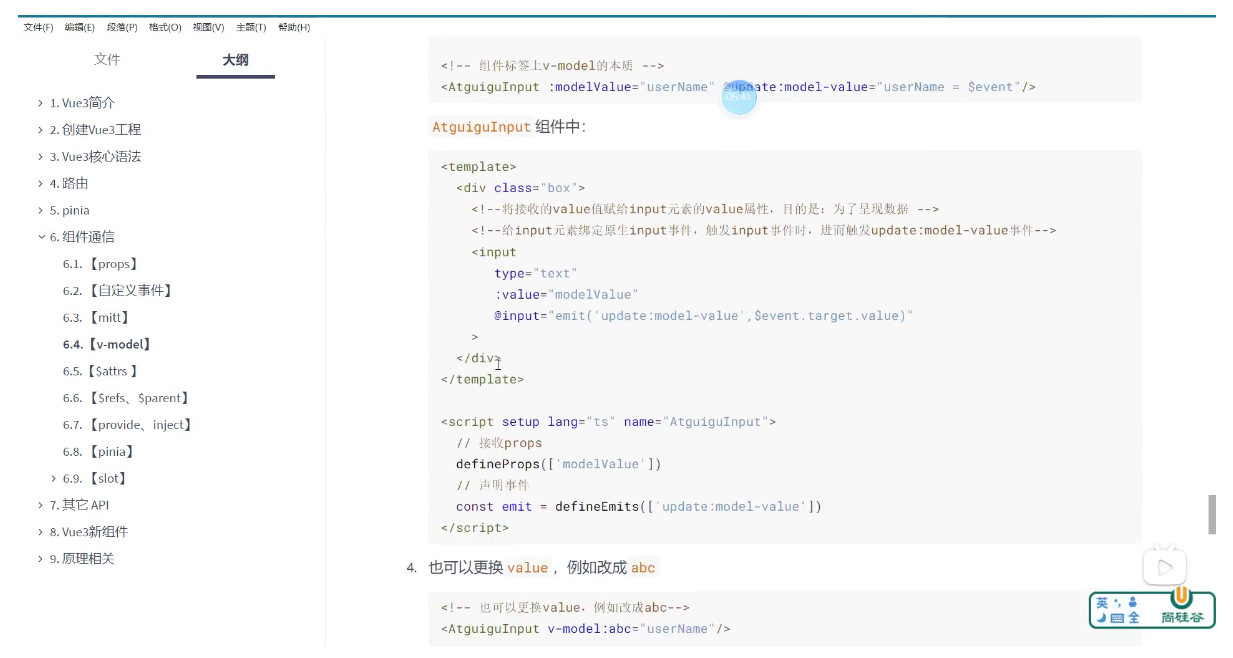Viewport: 1233px width, 658px height.
Task: Open the 格式(O) menu
Action: click(165, 27)
